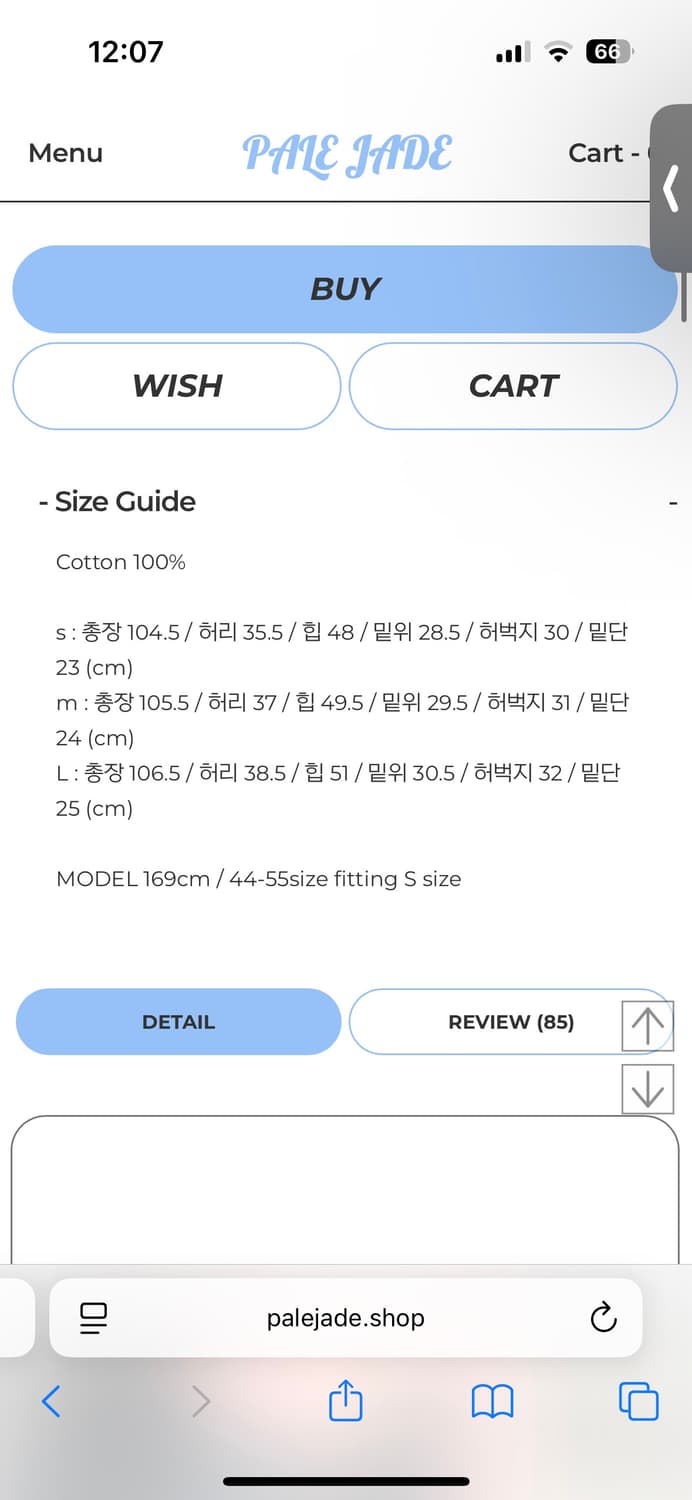Open Safari bookmarks book icon
The width and height of the screenshot is (692, 1500).
pos(492,1402)
